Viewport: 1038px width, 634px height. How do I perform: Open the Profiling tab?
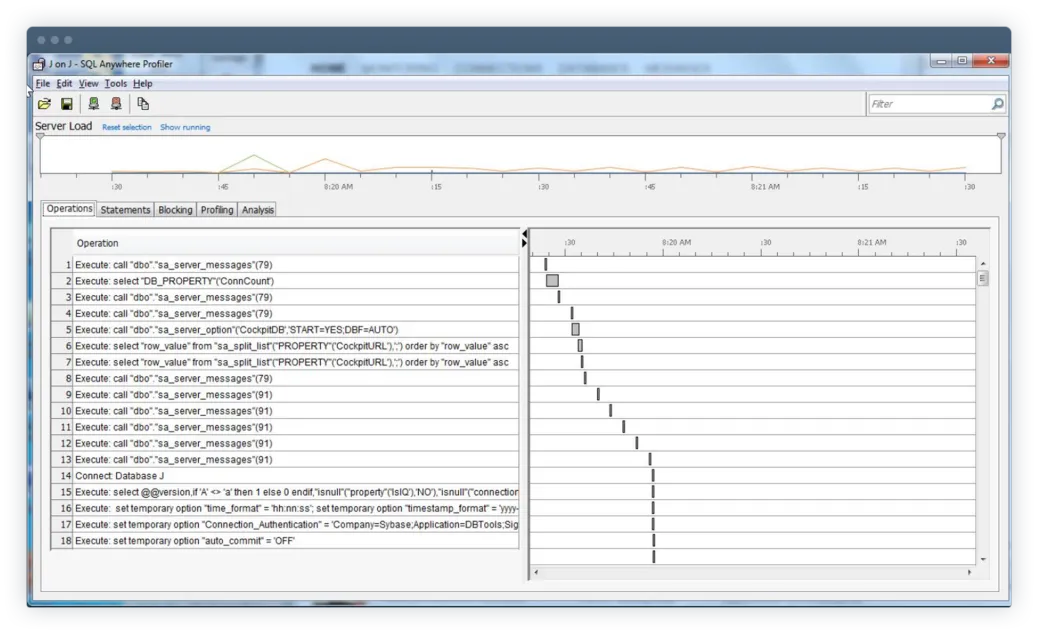tap(217, 210)
